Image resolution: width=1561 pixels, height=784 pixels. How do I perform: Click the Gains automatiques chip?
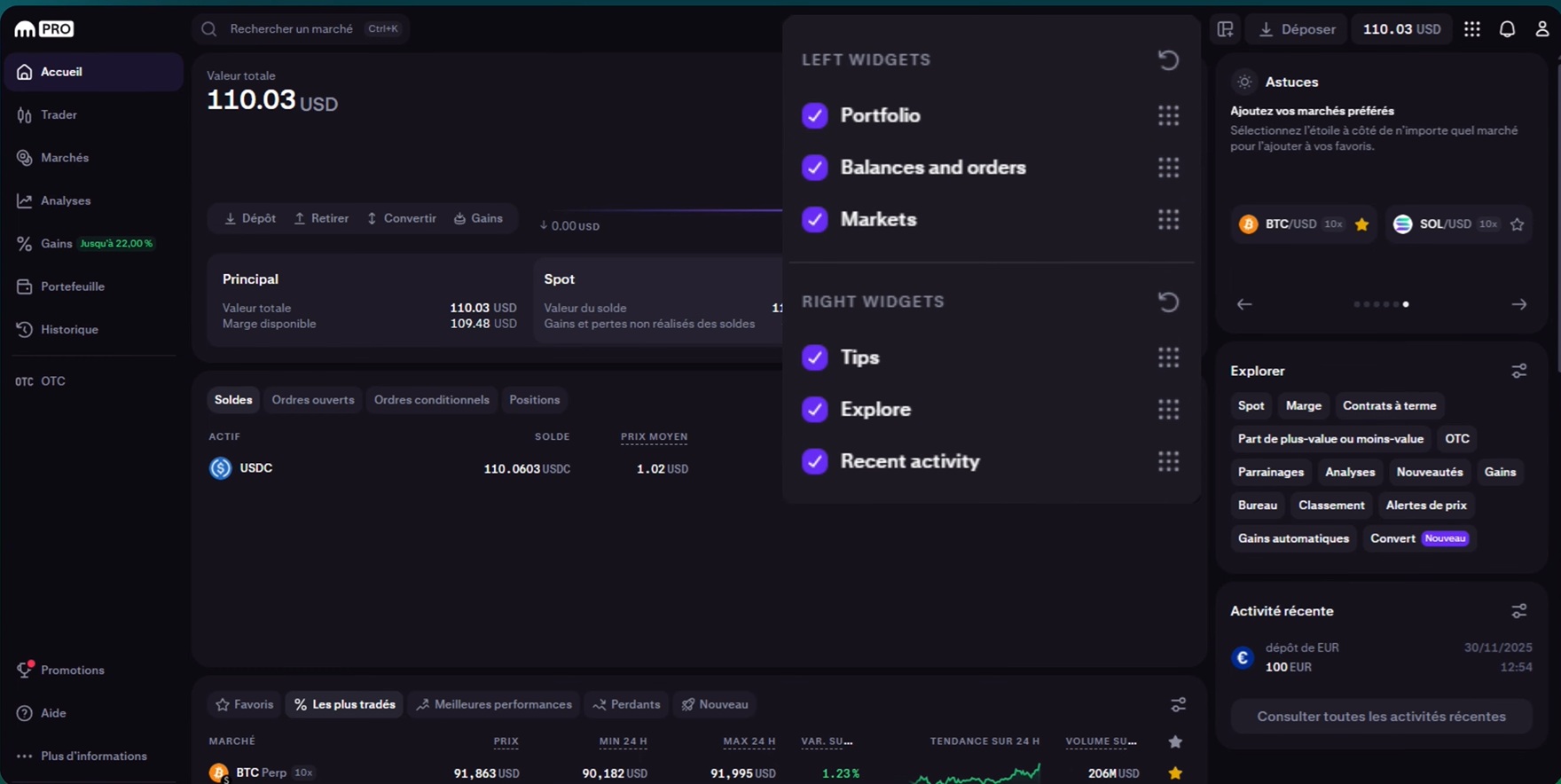point(1293,538)
